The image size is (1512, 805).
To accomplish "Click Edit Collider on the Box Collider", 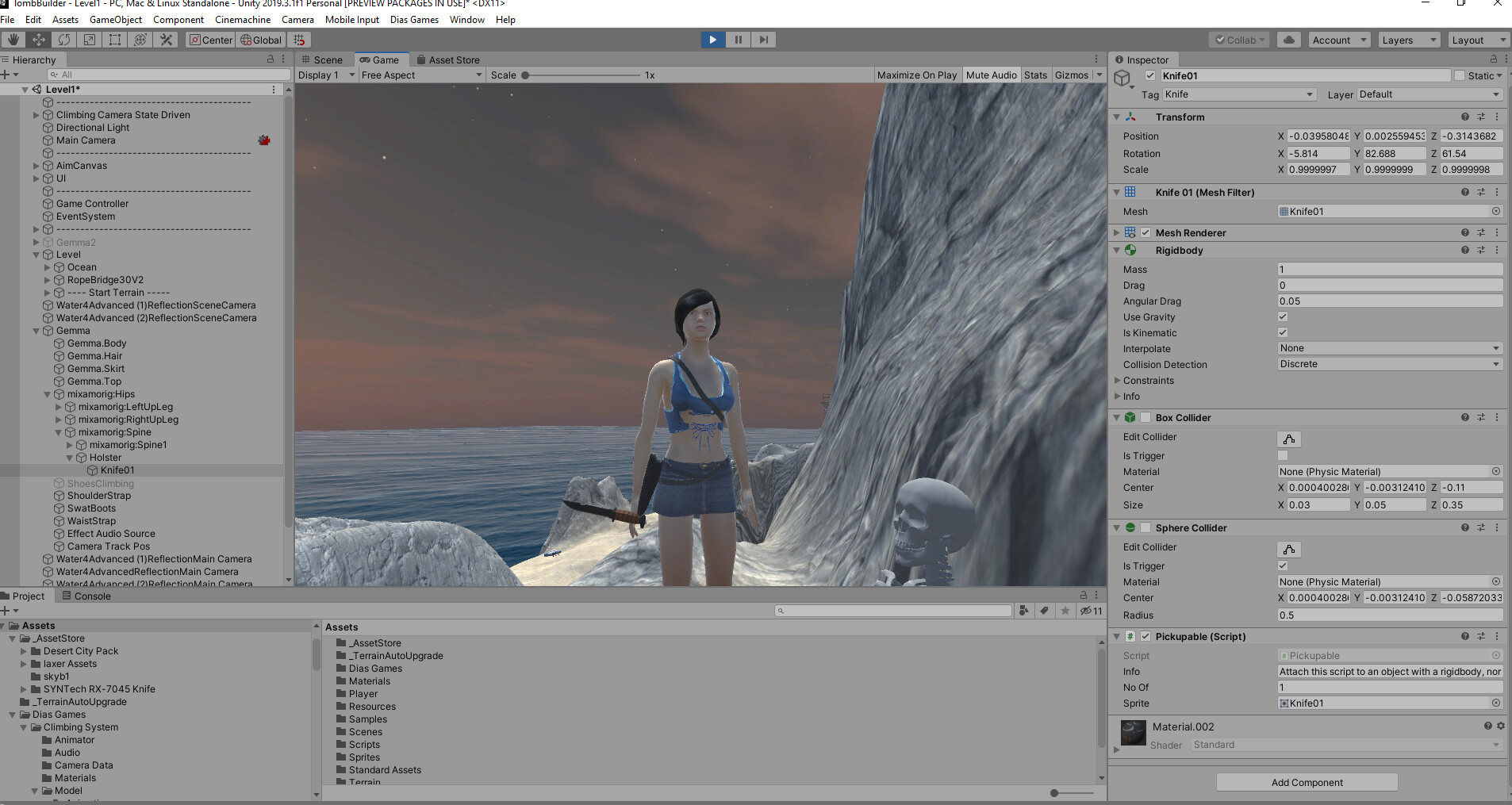I will click(x=1288, y=439).
